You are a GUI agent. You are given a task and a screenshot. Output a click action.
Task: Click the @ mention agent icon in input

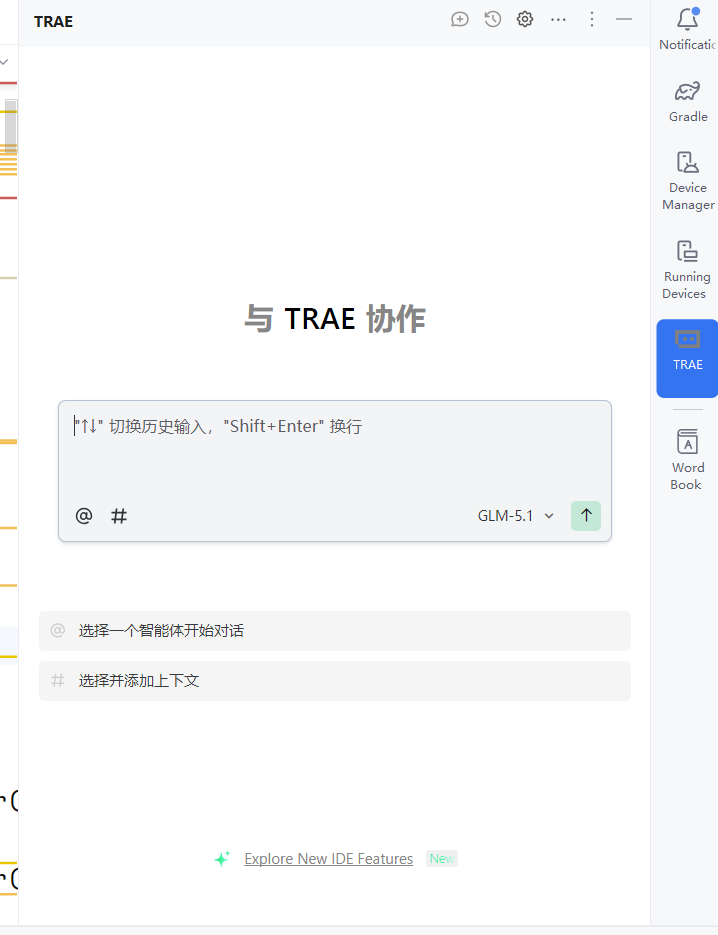pos(84,516)
